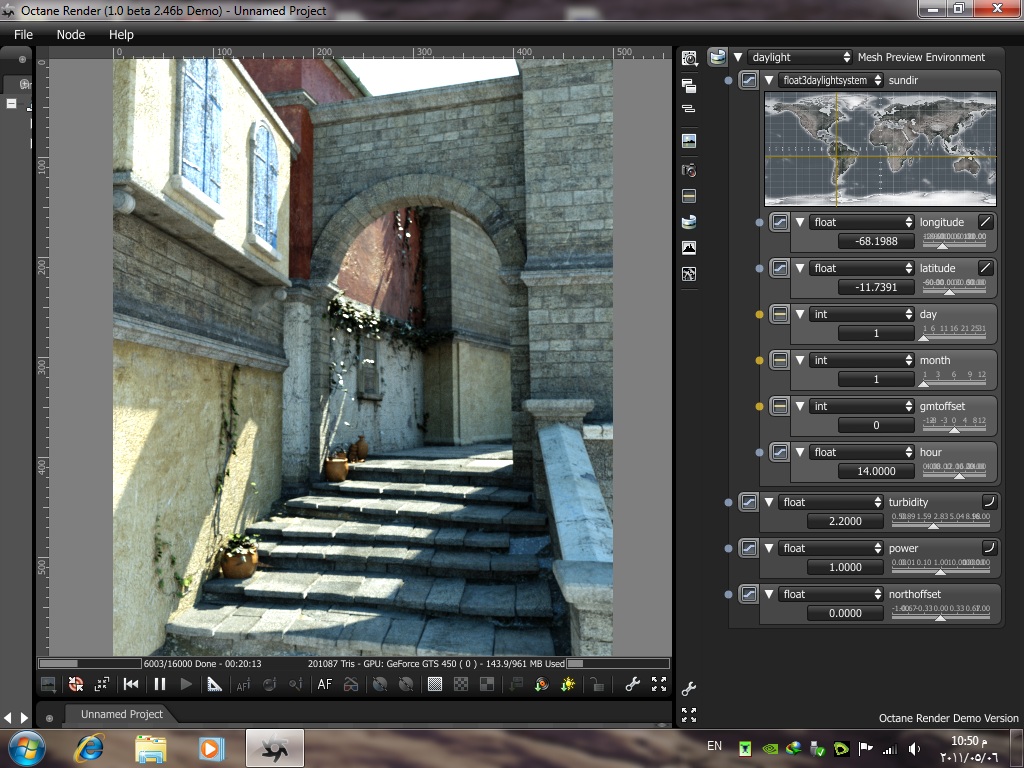Viewport: 1024px width, 768px height.
Task: Select the triangle ruler tool
Action: pos(214,684)
